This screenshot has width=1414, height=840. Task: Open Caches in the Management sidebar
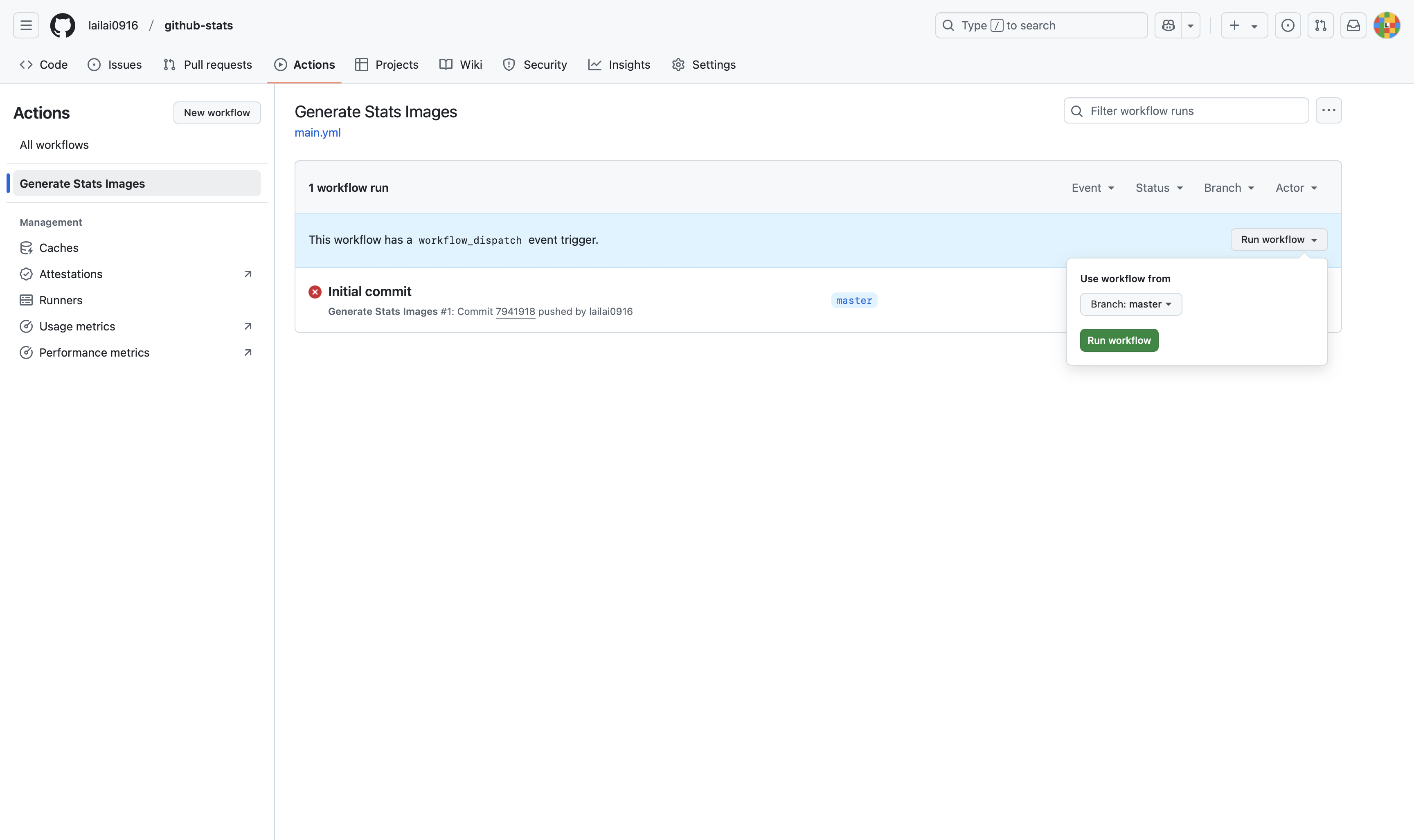tap(59, 248)
